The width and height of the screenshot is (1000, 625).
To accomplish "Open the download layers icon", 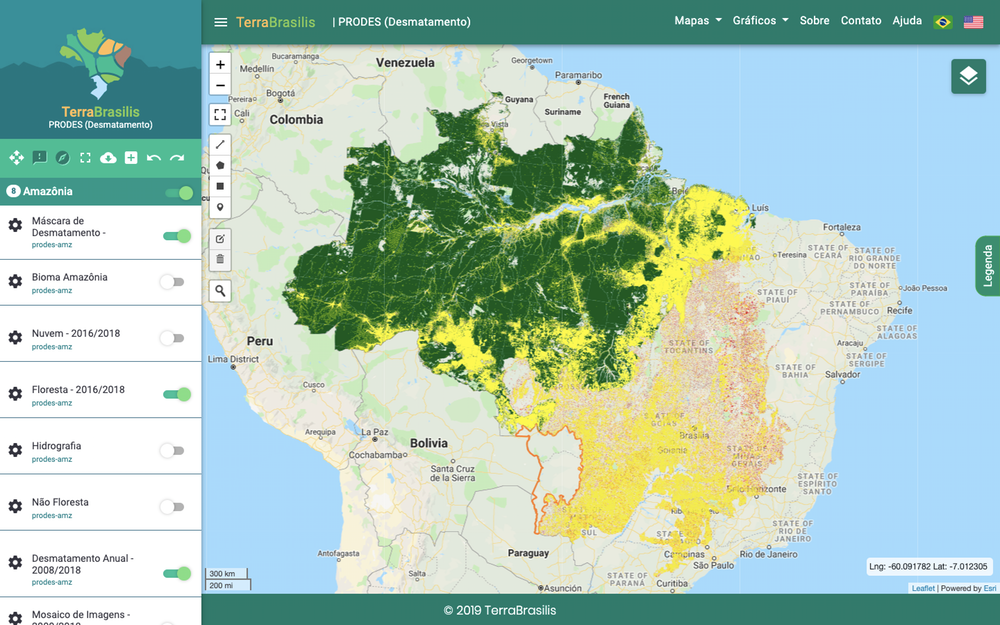I will (x=107, y=158).
